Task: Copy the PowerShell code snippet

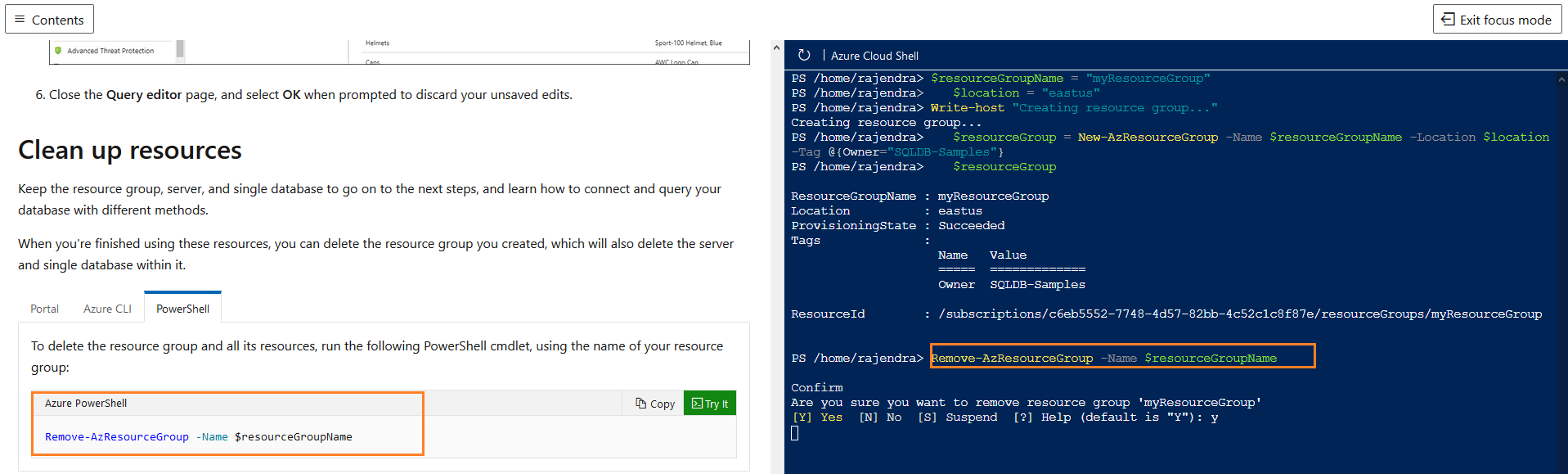Action: point(655,404)
